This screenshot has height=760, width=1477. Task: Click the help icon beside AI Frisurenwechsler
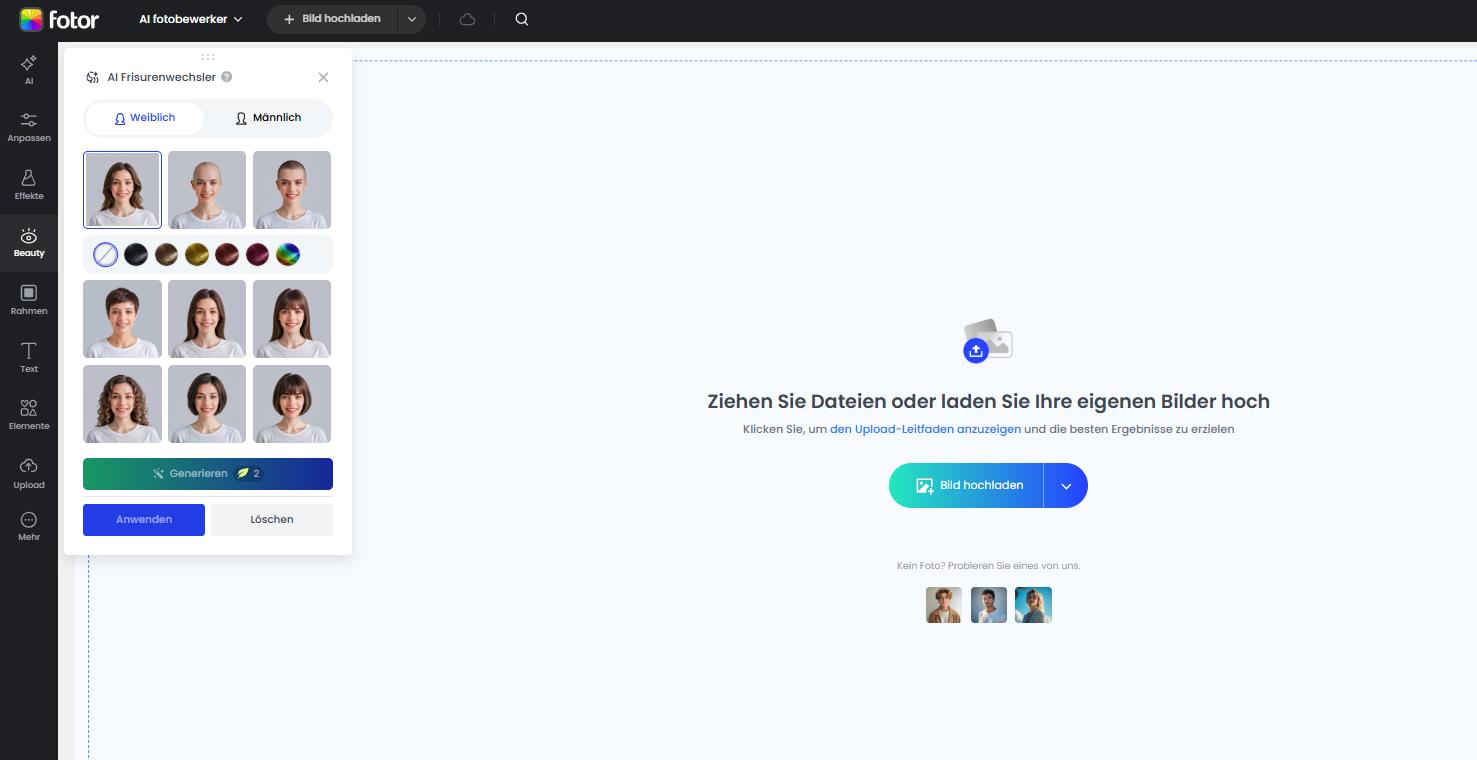(x=227, y=77)
